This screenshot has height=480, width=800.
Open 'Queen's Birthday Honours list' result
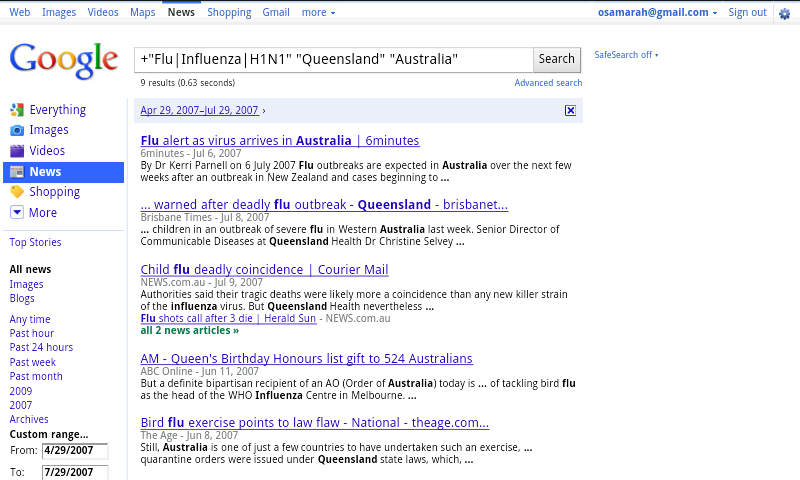point(306,359)
